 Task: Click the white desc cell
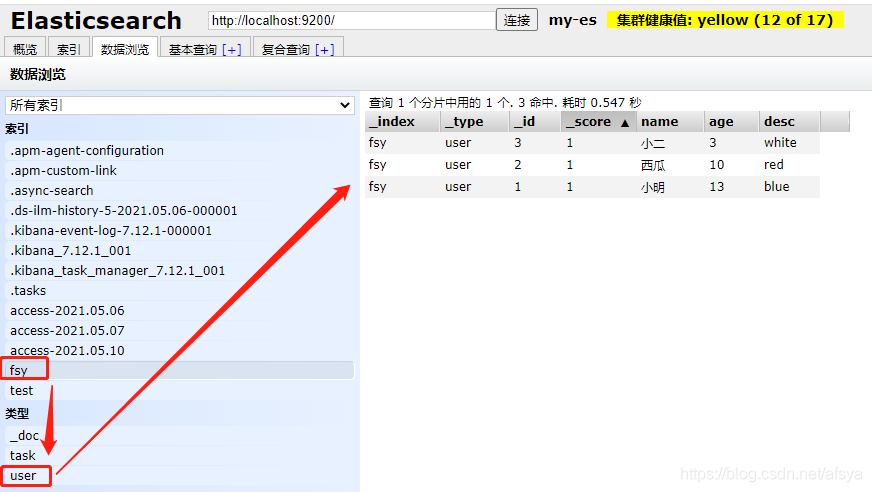click(780, 143)
